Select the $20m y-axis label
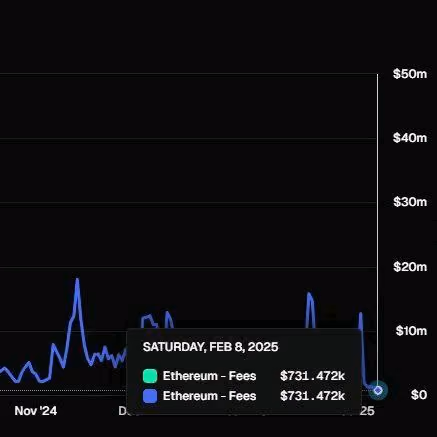Image resolution: width=437 pixels, height=437 pixels. [x=410, y=267]
